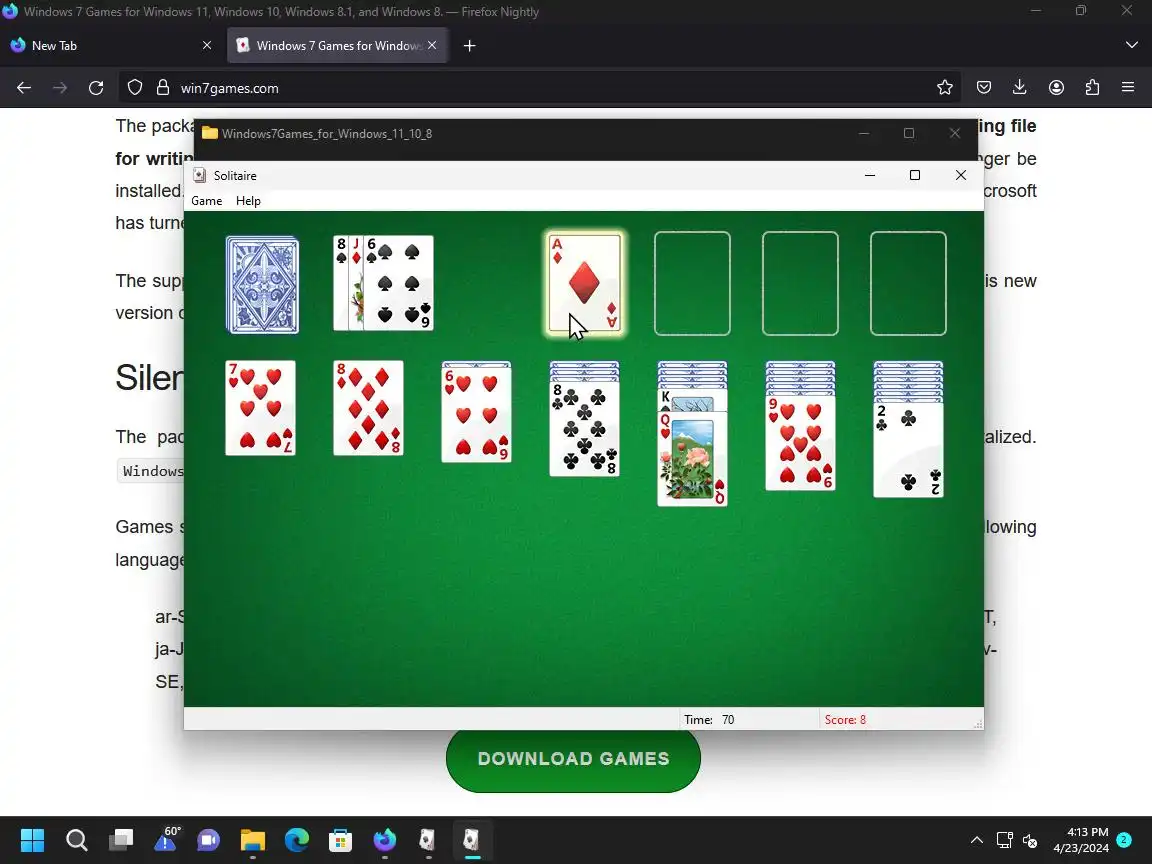Viewport: 1152px width, 864px height.
Task: Pick the 8 of clubs card
Action: 584,429
